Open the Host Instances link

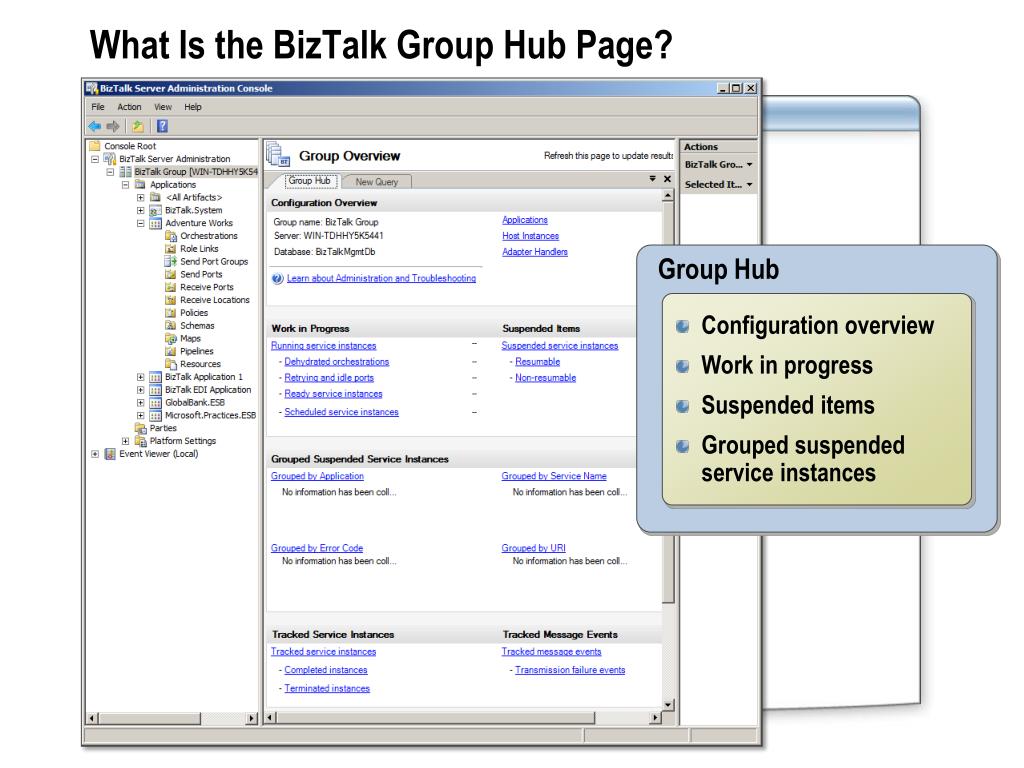[530, 236]
